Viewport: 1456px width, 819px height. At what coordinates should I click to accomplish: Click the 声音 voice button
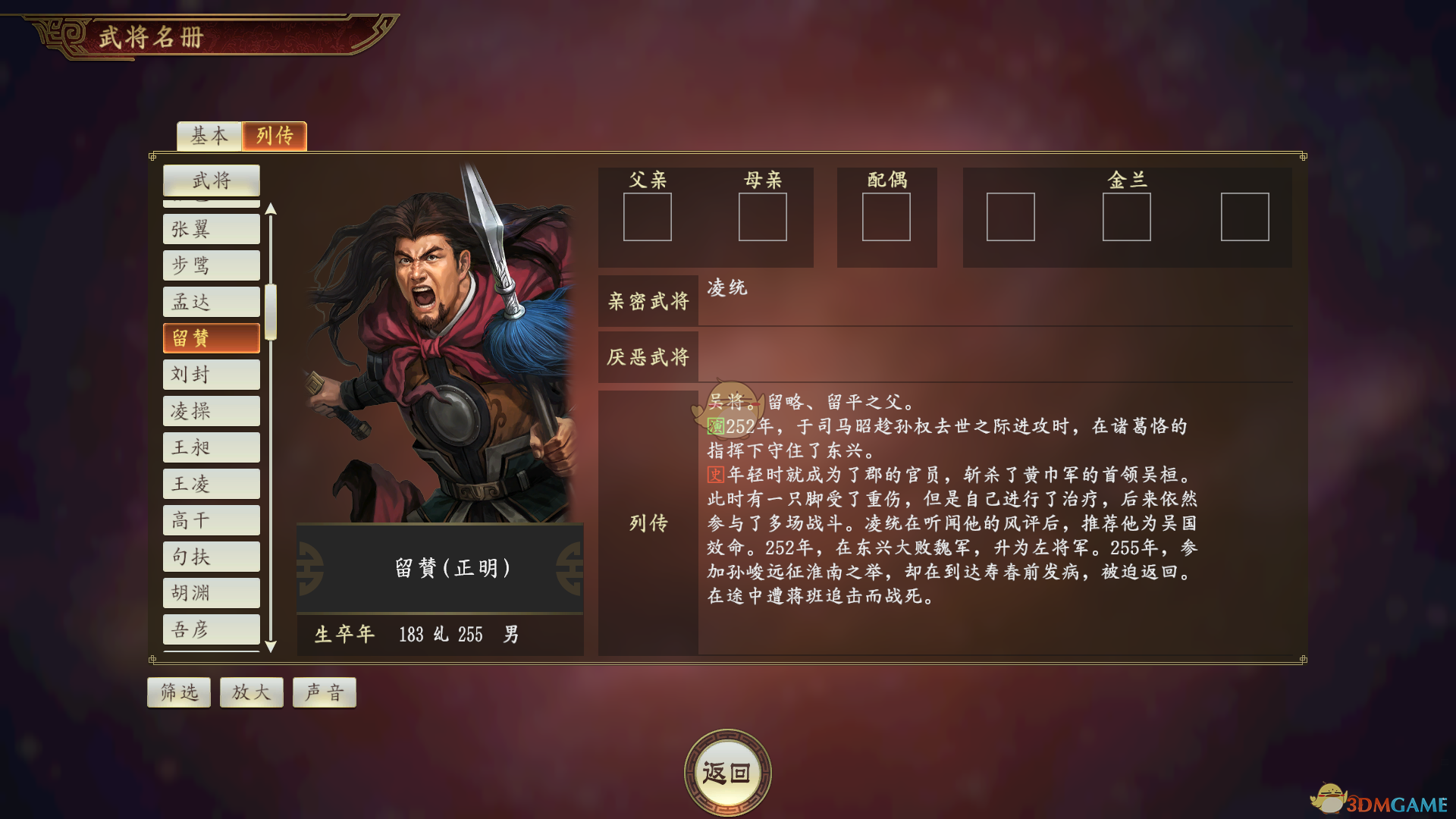pos(325,692)
